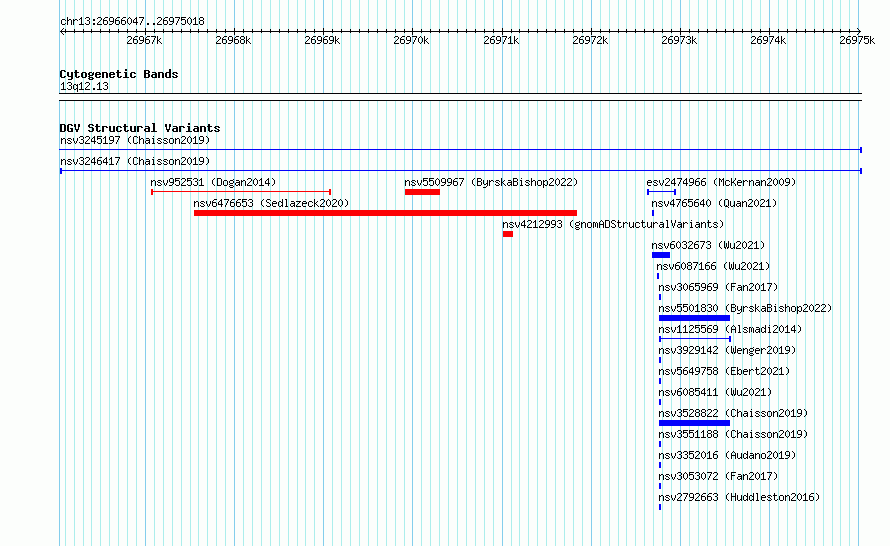Click the long red nsv6476653 bar
This screenshot has width=890, height=546.
pyautogui.click(x=385, y=213)
